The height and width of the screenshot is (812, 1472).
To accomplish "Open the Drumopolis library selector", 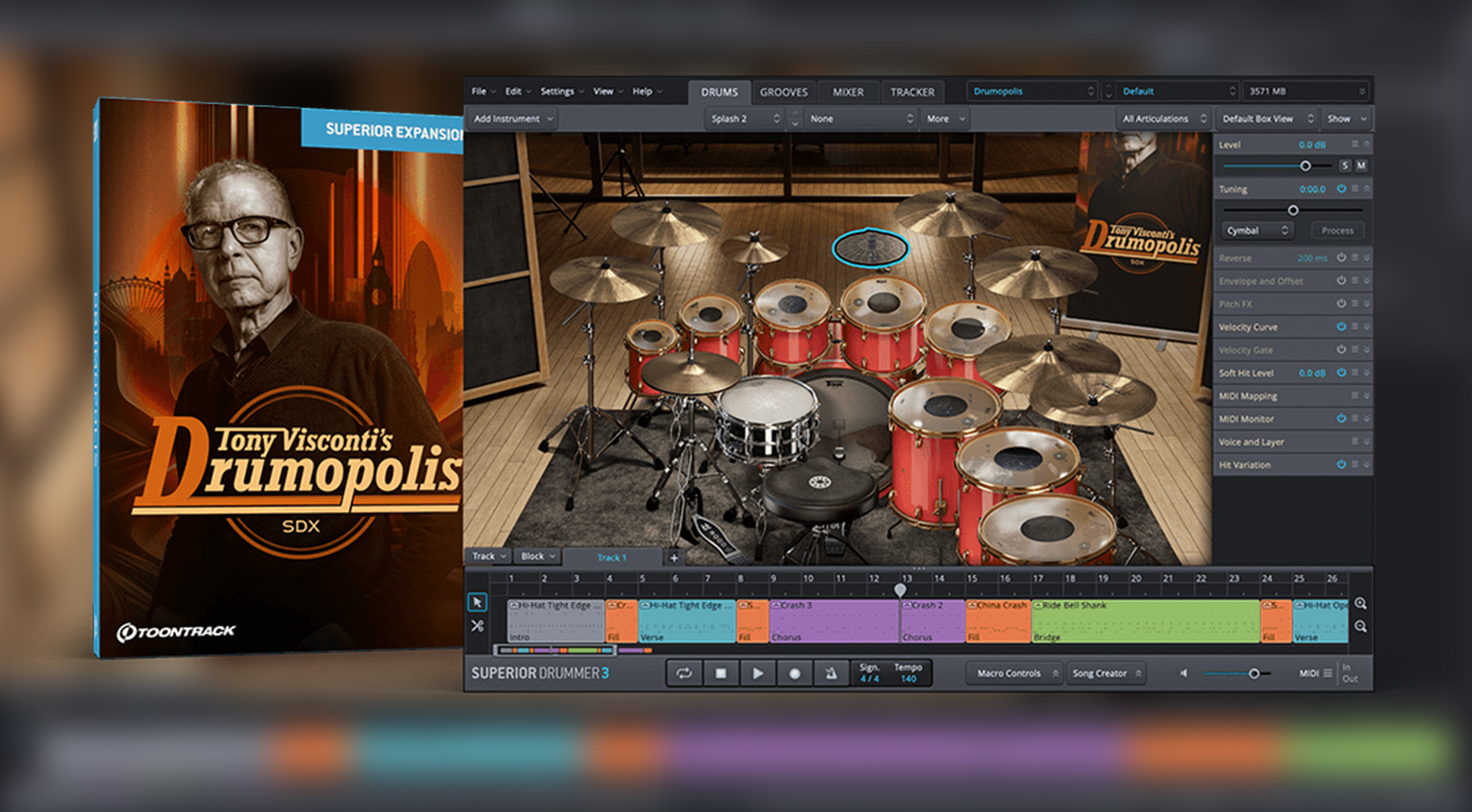I will point(1032,92).
